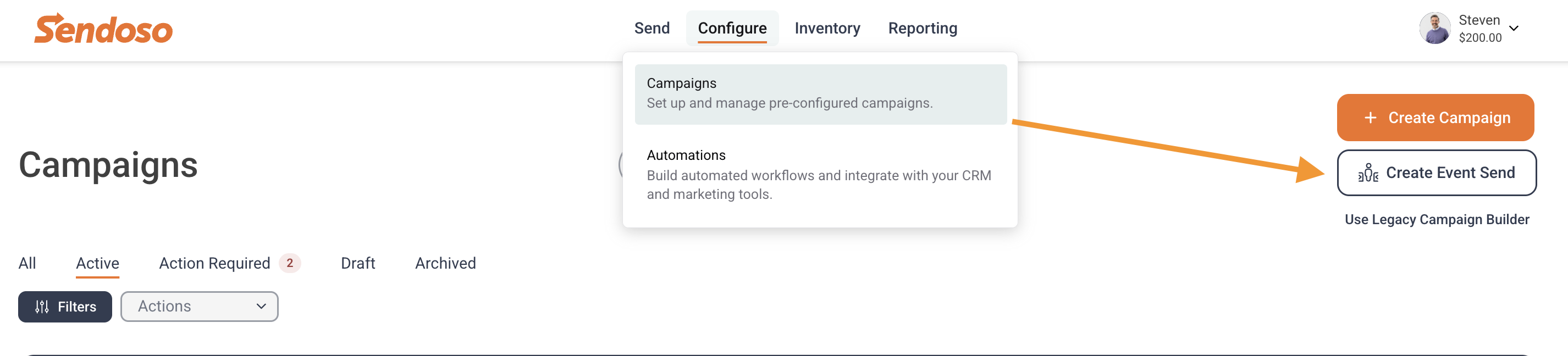Click Create Event Send button
The width and height of the screenshot is (1568, 356).
[x=1436, y=173]
